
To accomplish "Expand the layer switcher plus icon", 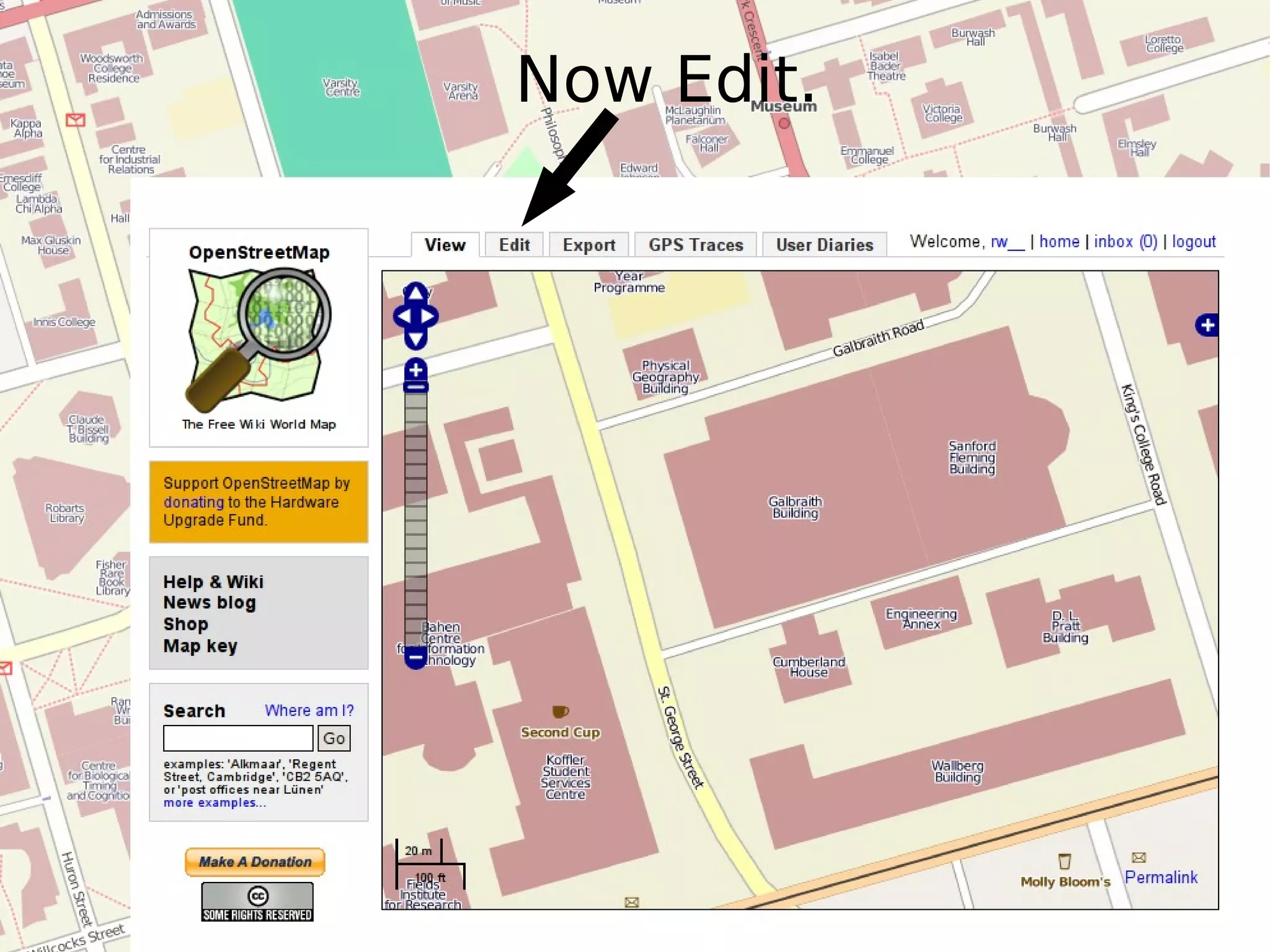I will click(1207, 325).
